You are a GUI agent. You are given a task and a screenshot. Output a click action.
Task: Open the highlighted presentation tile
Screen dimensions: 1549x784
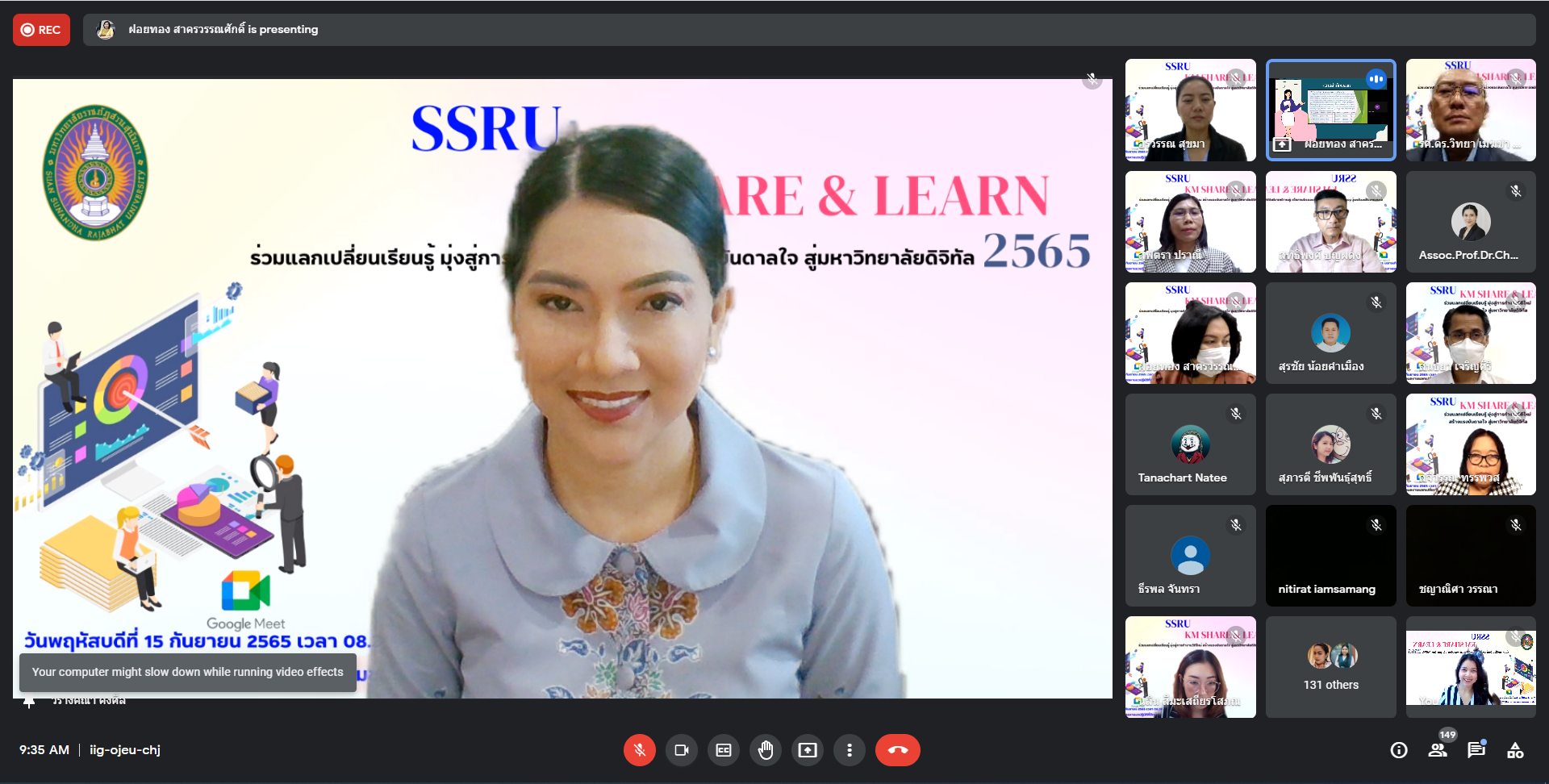1330,111
